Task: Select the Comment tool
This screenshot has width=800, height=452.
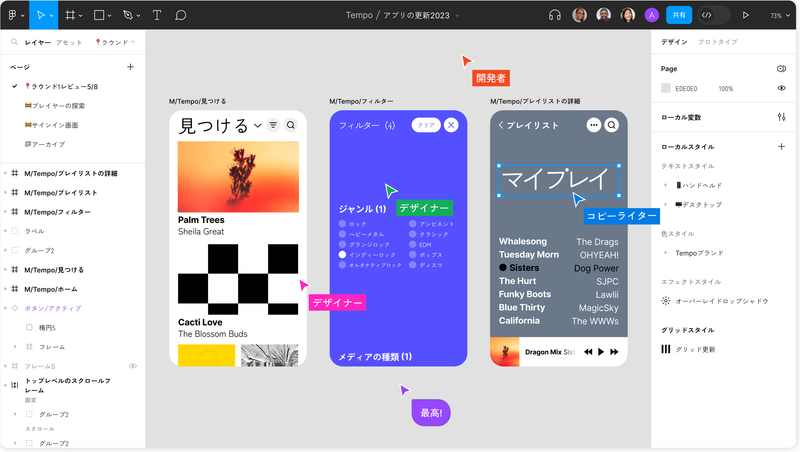Action: point(181,15)
